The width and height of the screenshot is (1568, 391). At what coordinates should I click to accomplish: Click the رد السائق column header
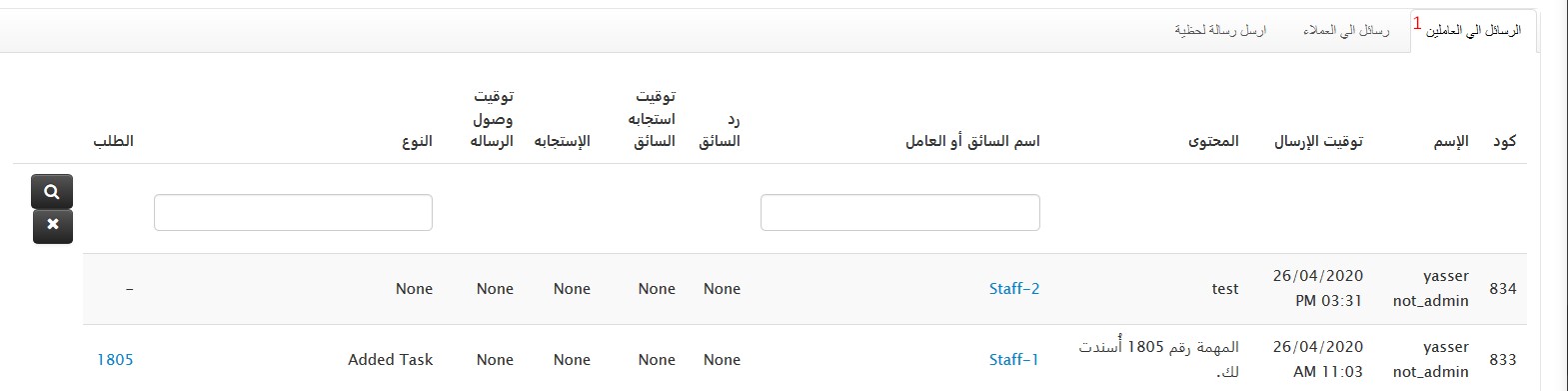pos(720,130)
